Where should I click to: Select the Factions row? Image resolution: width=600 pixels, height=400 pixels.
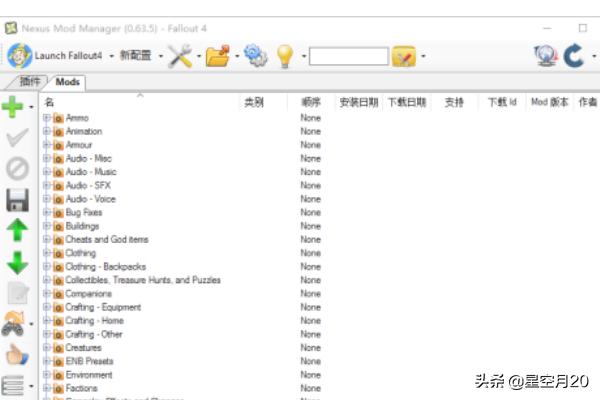coord(82,388)
